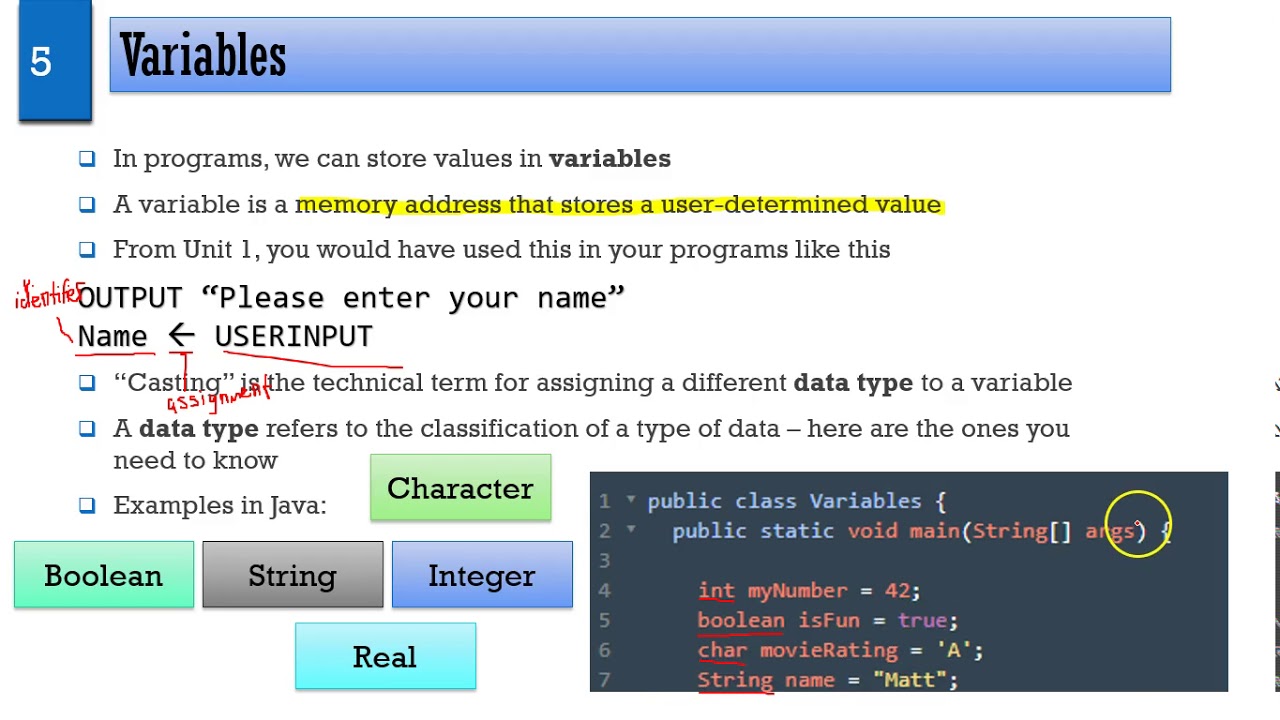Click the left assignment arrow after Name
The height and width of the screenshot is (720, 1280).
[181, 336]
